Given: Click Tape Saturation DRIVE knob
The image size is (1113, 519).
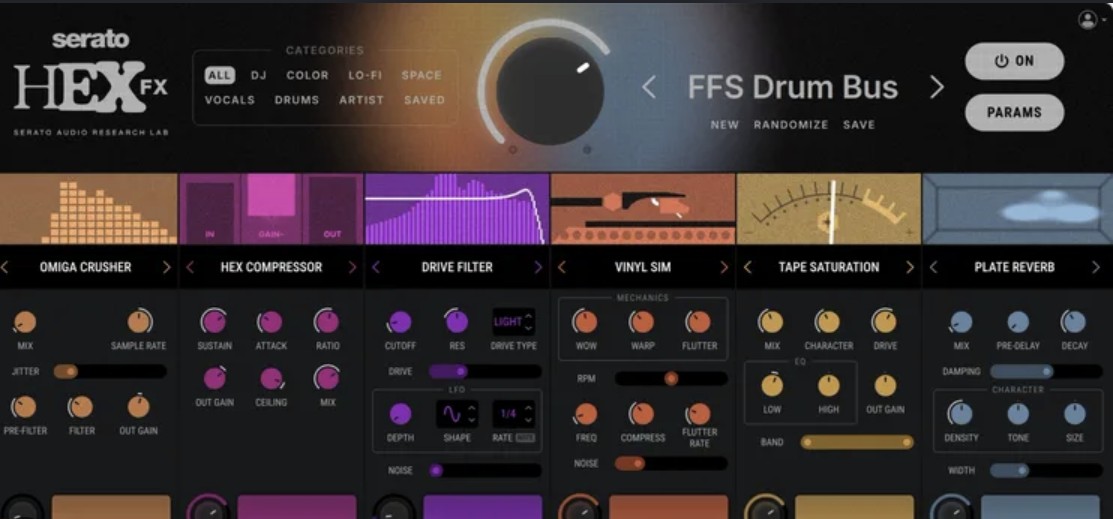Looking at the screenshot, I should pos(884,322).
